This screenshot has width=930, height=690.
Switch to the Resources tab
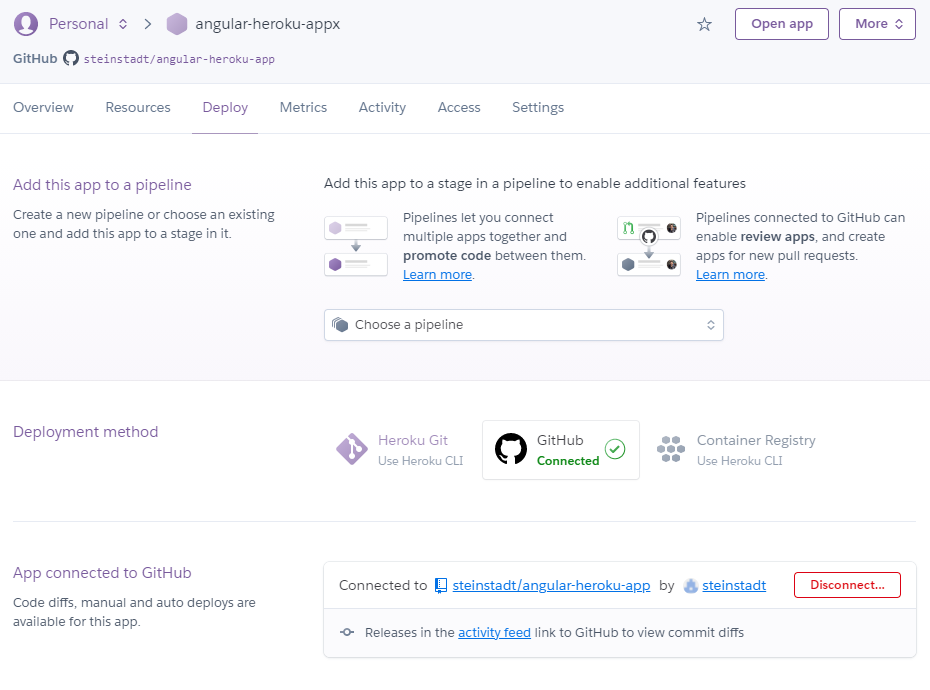coord(138,107)
